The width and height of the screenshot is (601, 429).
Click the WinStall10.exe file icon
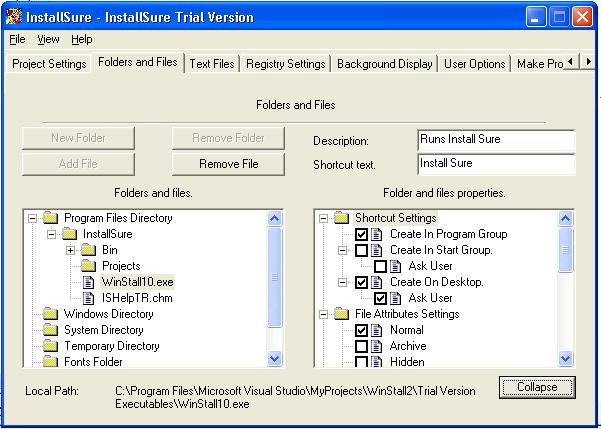[89, 282]
